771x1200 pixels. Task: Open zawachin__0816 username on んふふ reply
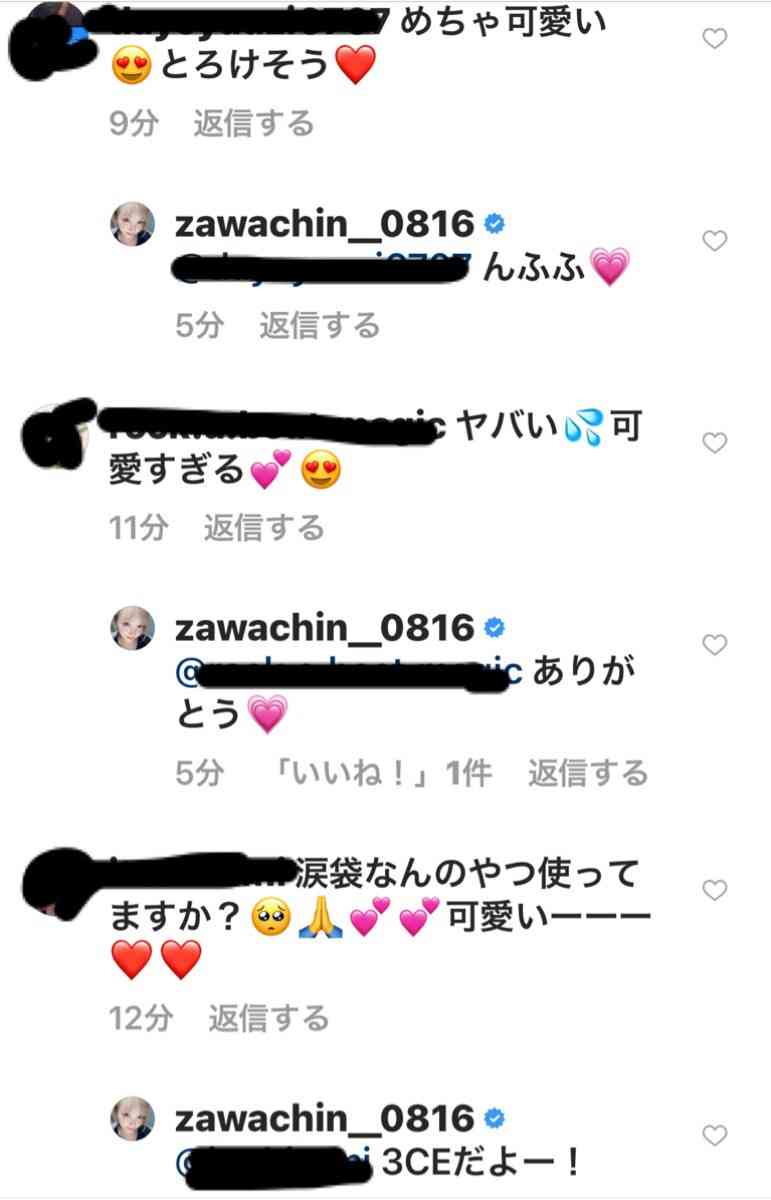(324, 224)
